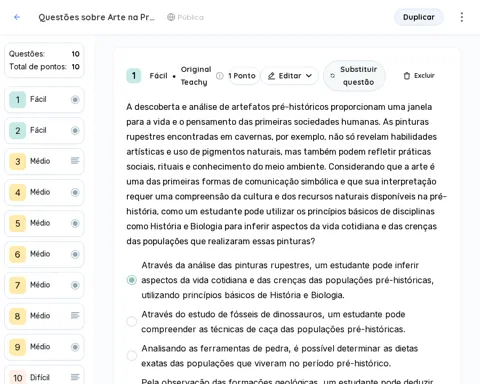Image resolution: width=480 pixels, height=384 pixels.
Task: Go to question 3 Médio in sidebar
Action: tap(44, 161)
